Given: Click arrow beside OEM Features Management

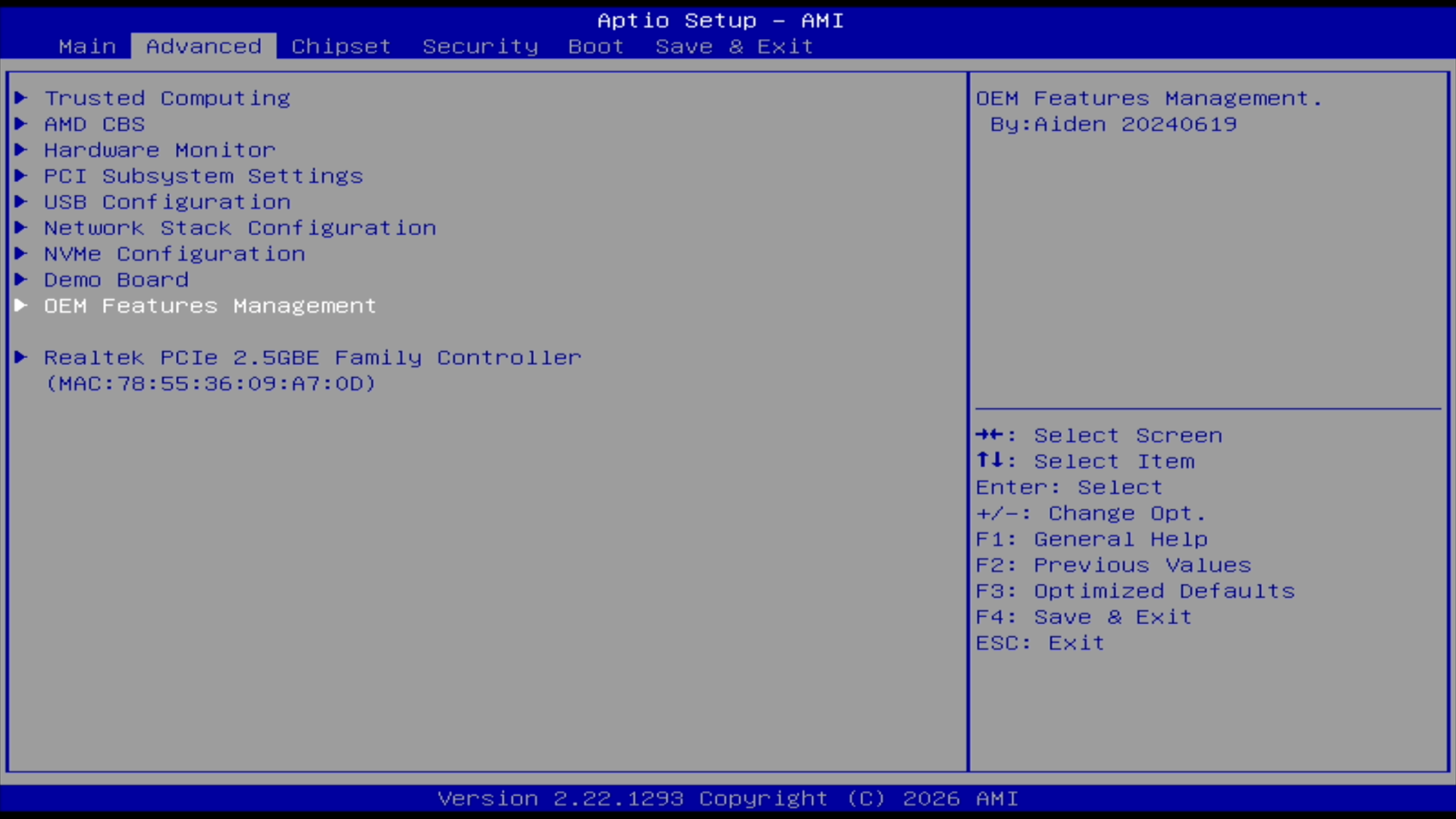Looking at the screenshot, I should pos(22,306).
